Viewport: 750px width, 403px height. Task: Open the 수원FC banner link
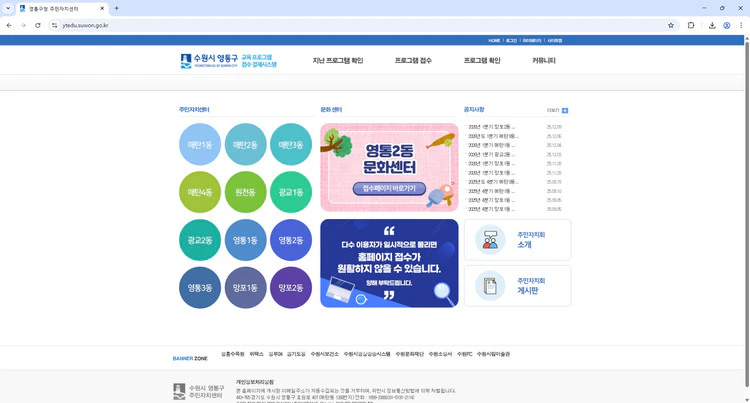tap(465, 354)
